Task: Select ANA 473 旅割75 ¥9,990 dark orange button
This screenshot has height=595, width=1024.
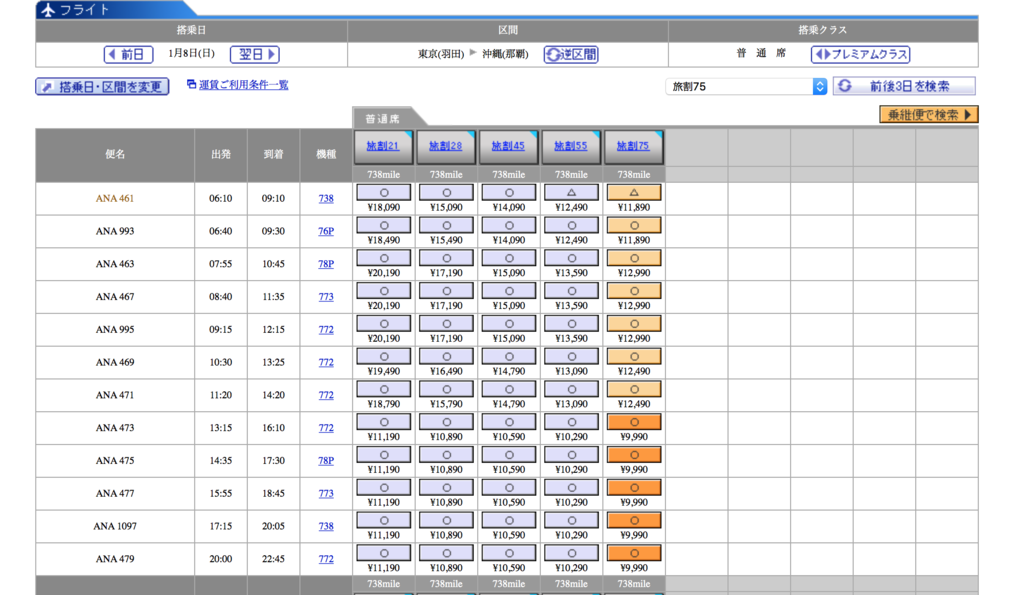Action: (634, 422)
